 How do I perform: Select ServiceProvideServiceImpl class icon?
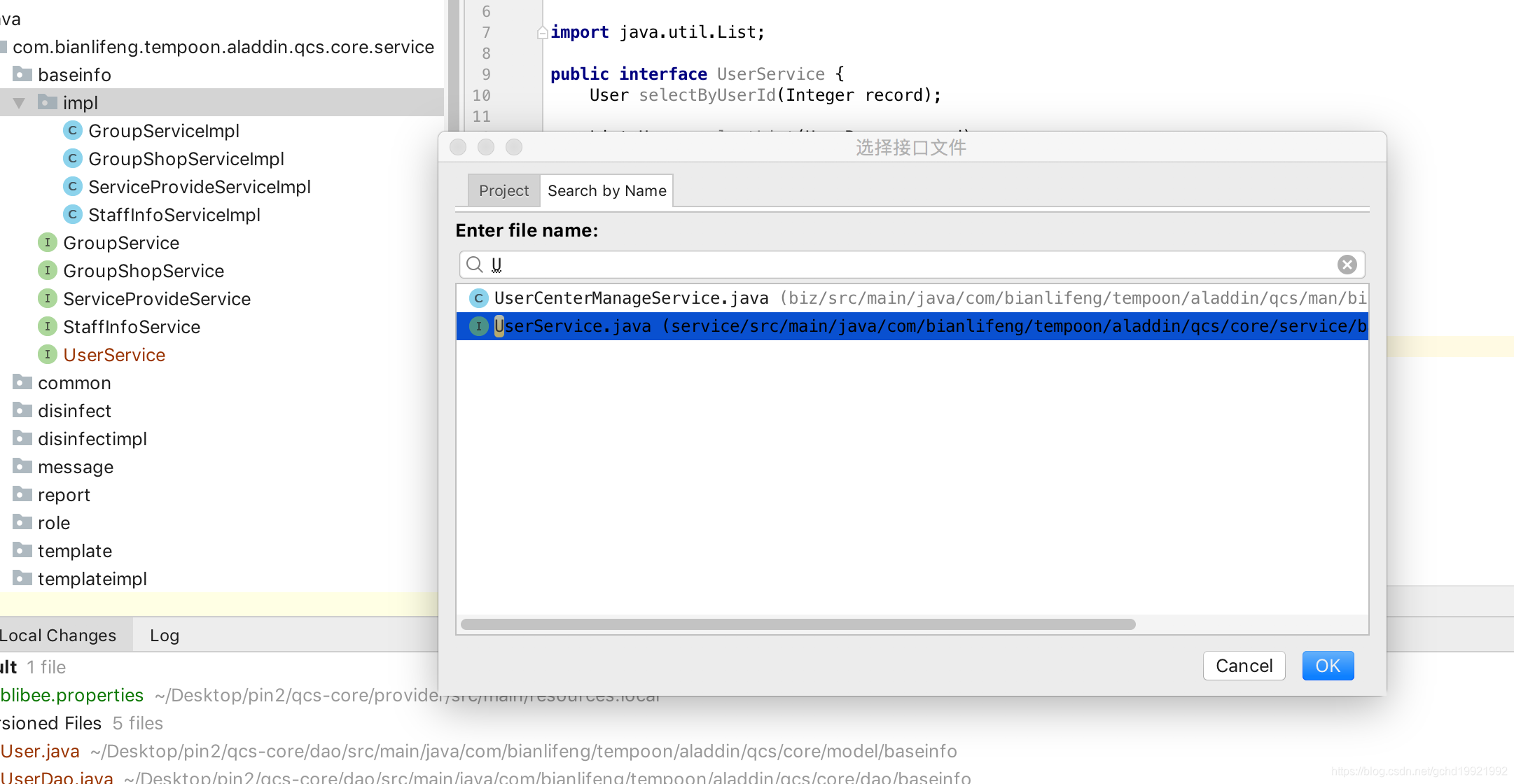pos(72,186)
